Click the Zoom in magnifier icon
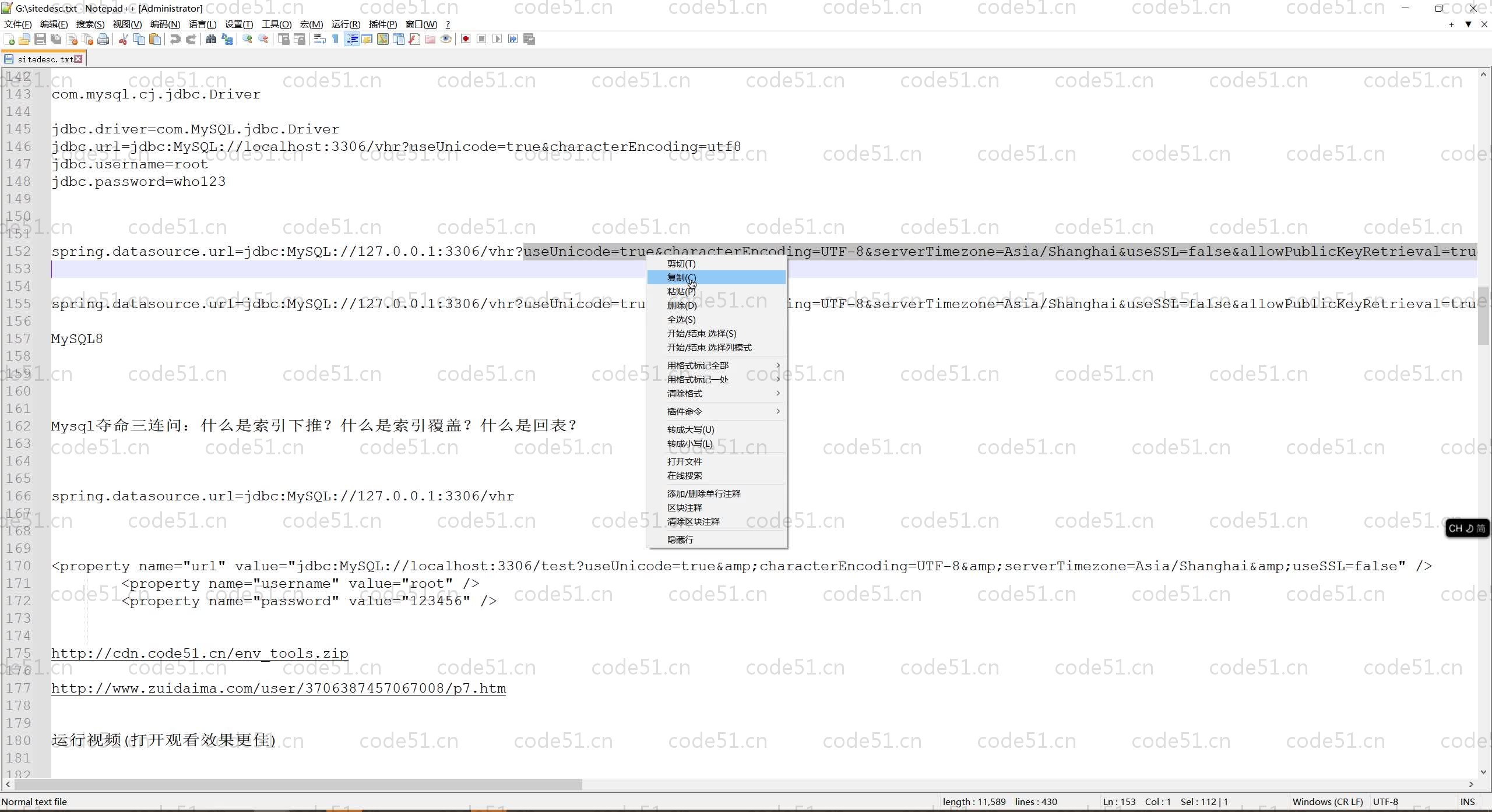This screenshot has width=1492, height=812. 247,39
